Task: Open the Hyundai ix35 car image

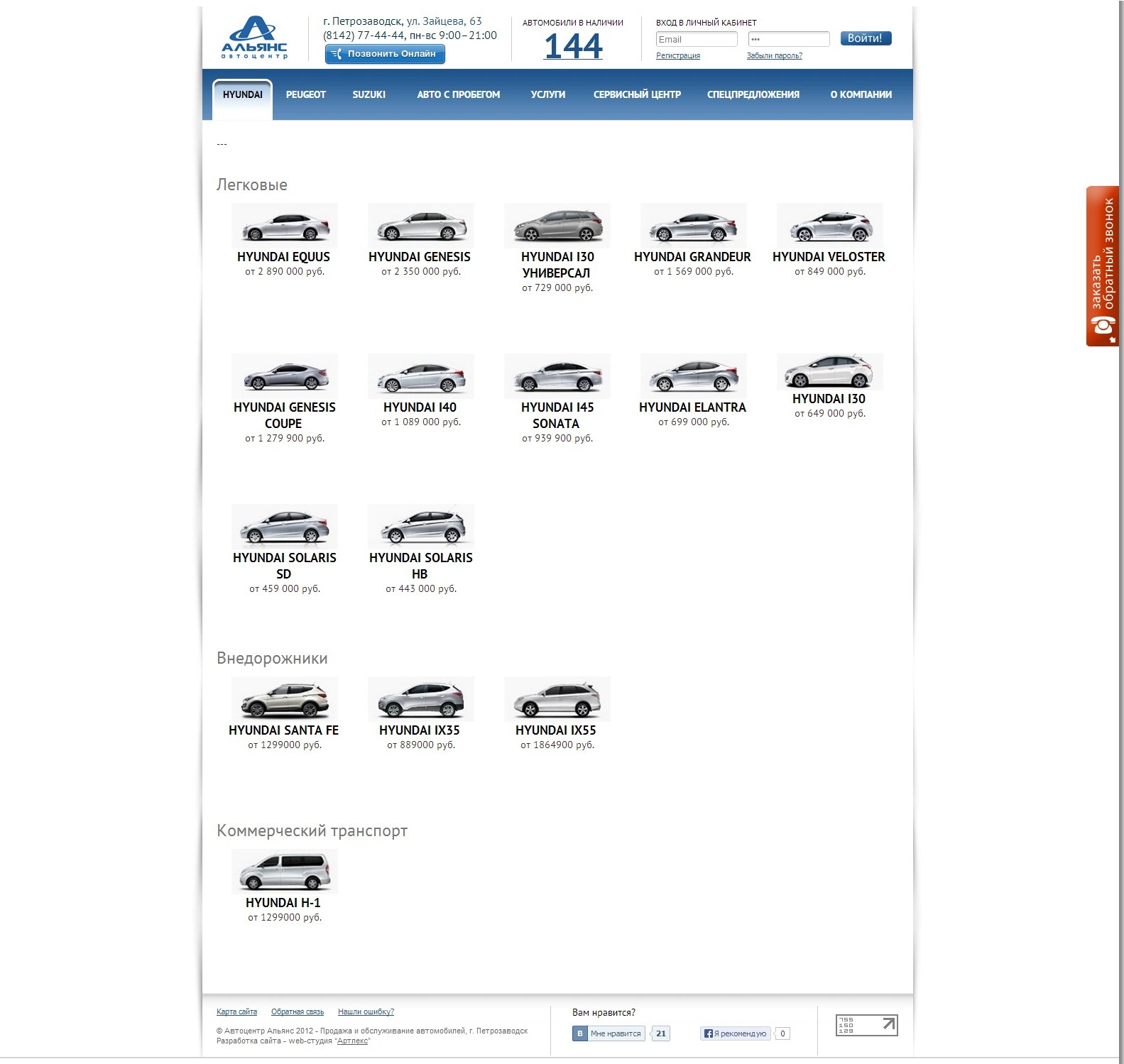Action: pos(421,699)
